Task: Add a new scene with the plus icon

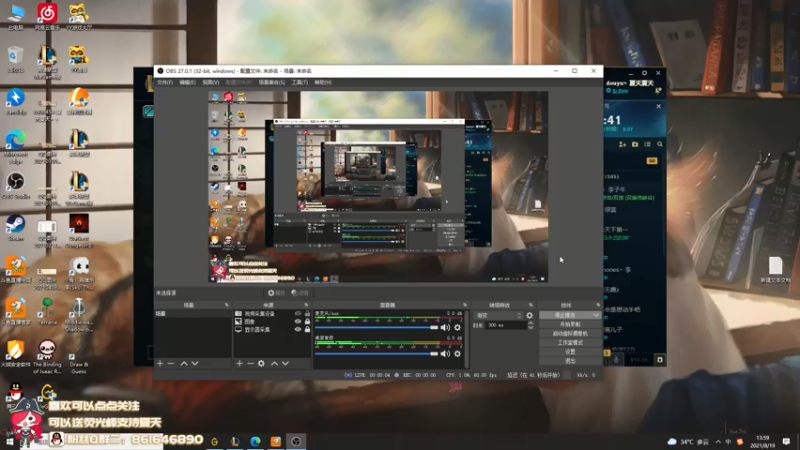Action: click(160, 363)
